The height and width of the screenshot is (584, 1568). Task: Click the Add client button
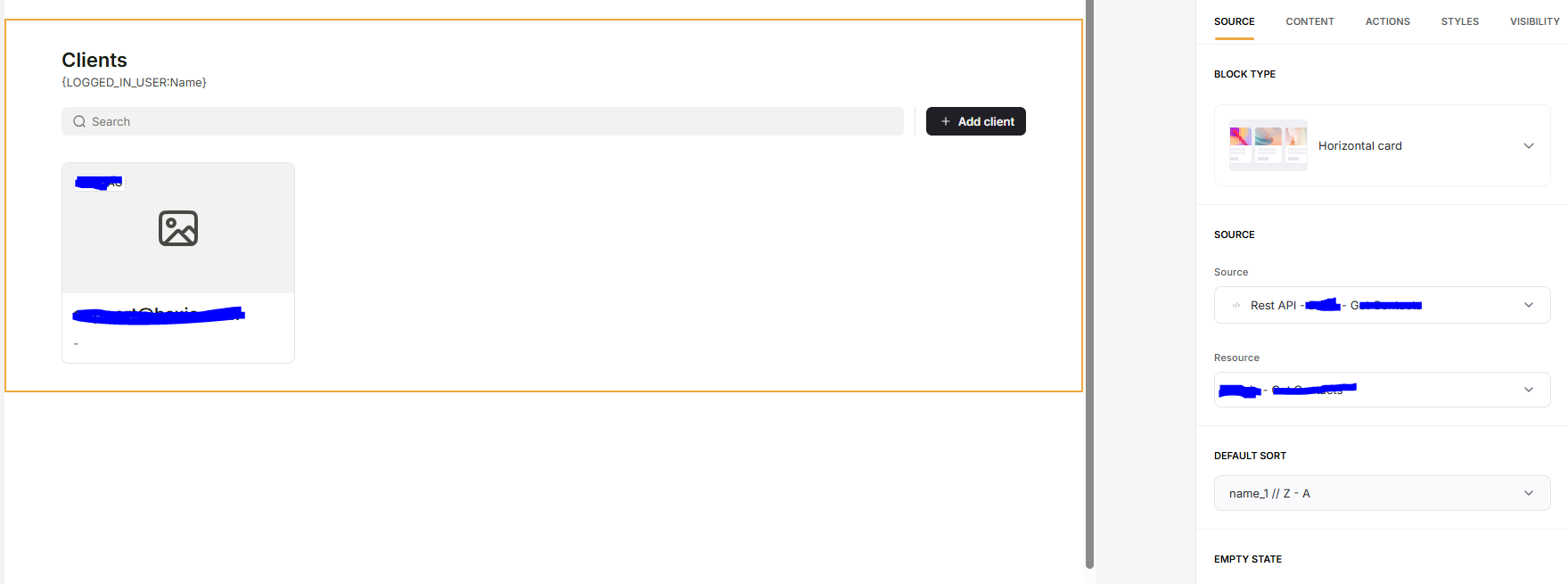[975, 121]
